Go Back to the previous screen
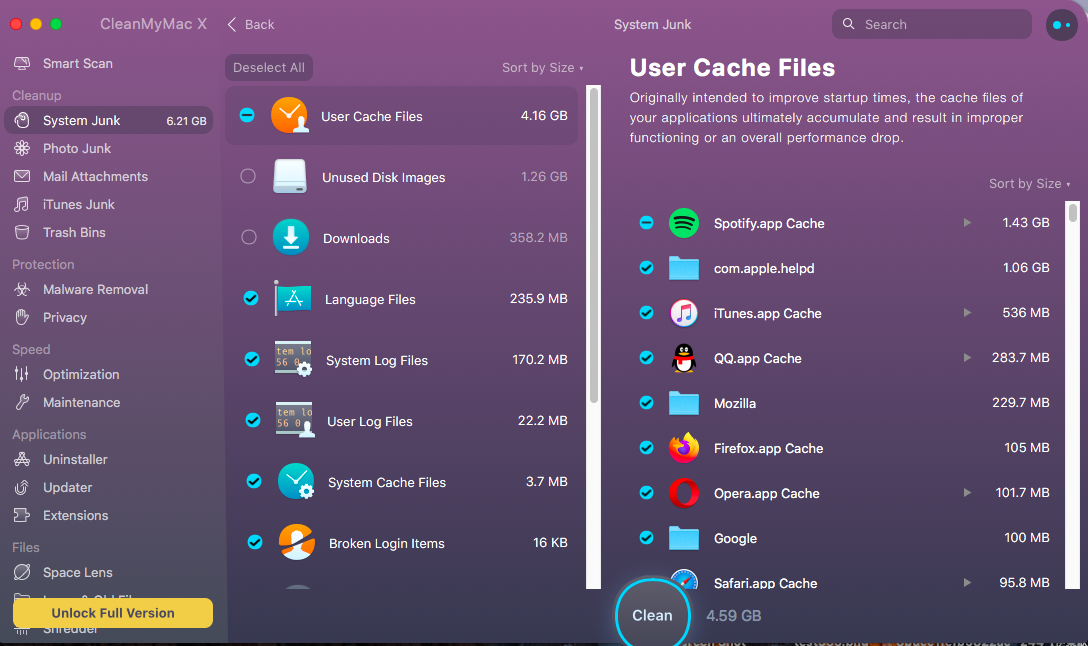 tap(251, 24)
